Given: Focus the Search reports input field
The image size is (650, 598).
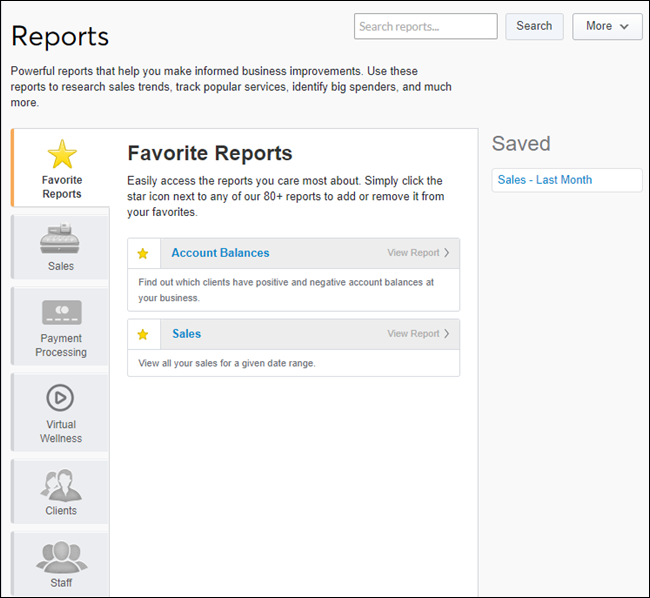Looking at the screenshot, I should click(425, 26).
